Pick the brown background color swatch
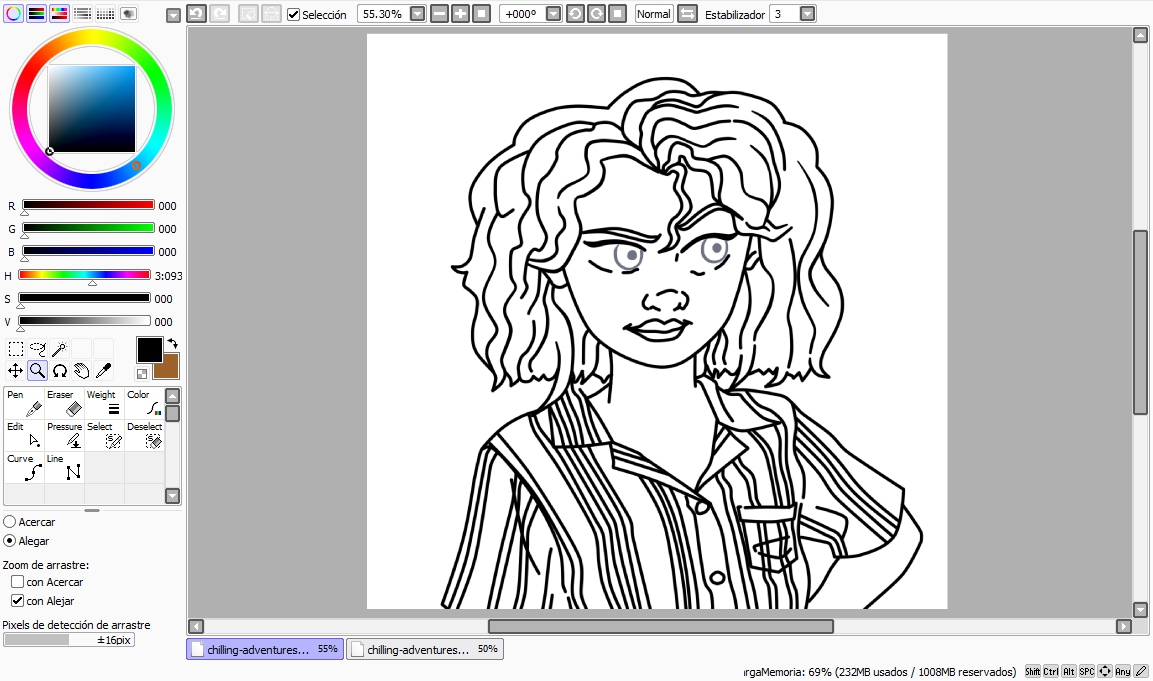The height and width of the screenshot is (681, 1153). (x=167, y=366)
